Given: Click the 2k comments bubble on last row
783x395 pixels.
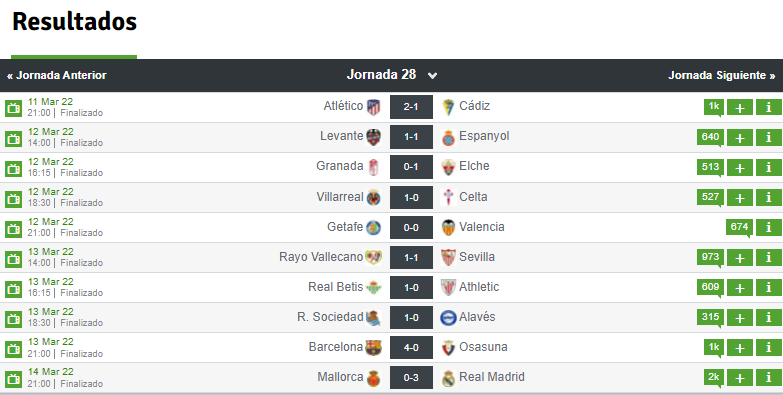Looking at the screenshot, I should [x=714, y=378].
